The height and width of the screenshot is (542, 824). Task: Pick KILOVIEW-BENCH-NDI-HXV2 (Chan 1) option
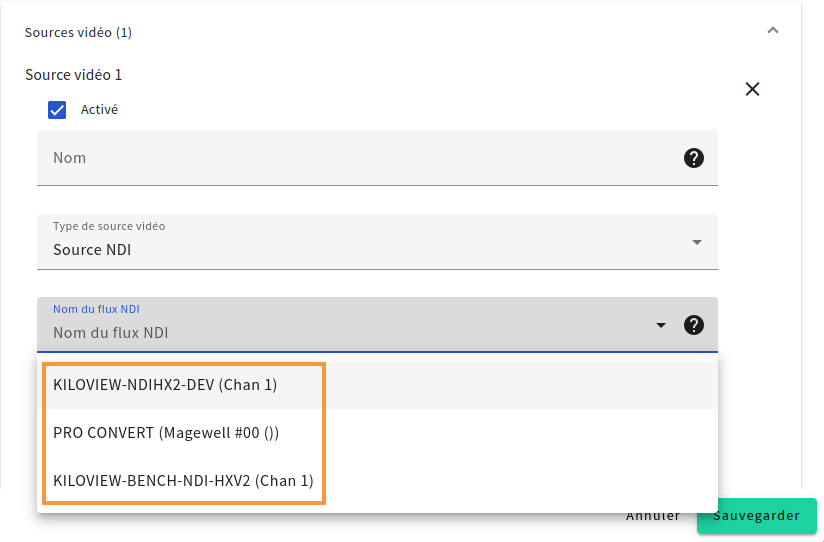[377, 480]
